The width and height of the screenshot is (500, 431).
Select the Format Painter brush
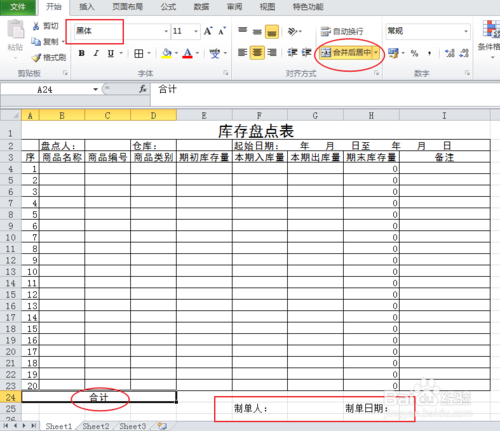pos(36,57)
